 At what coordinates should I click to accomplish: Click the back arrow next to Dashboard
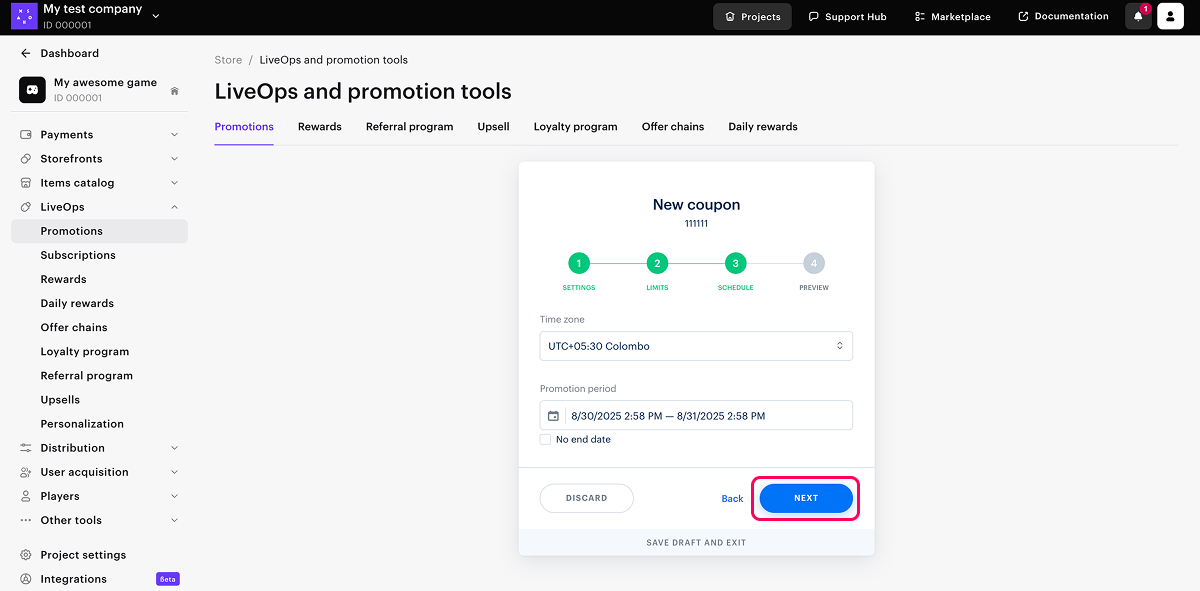click(26, 54)
